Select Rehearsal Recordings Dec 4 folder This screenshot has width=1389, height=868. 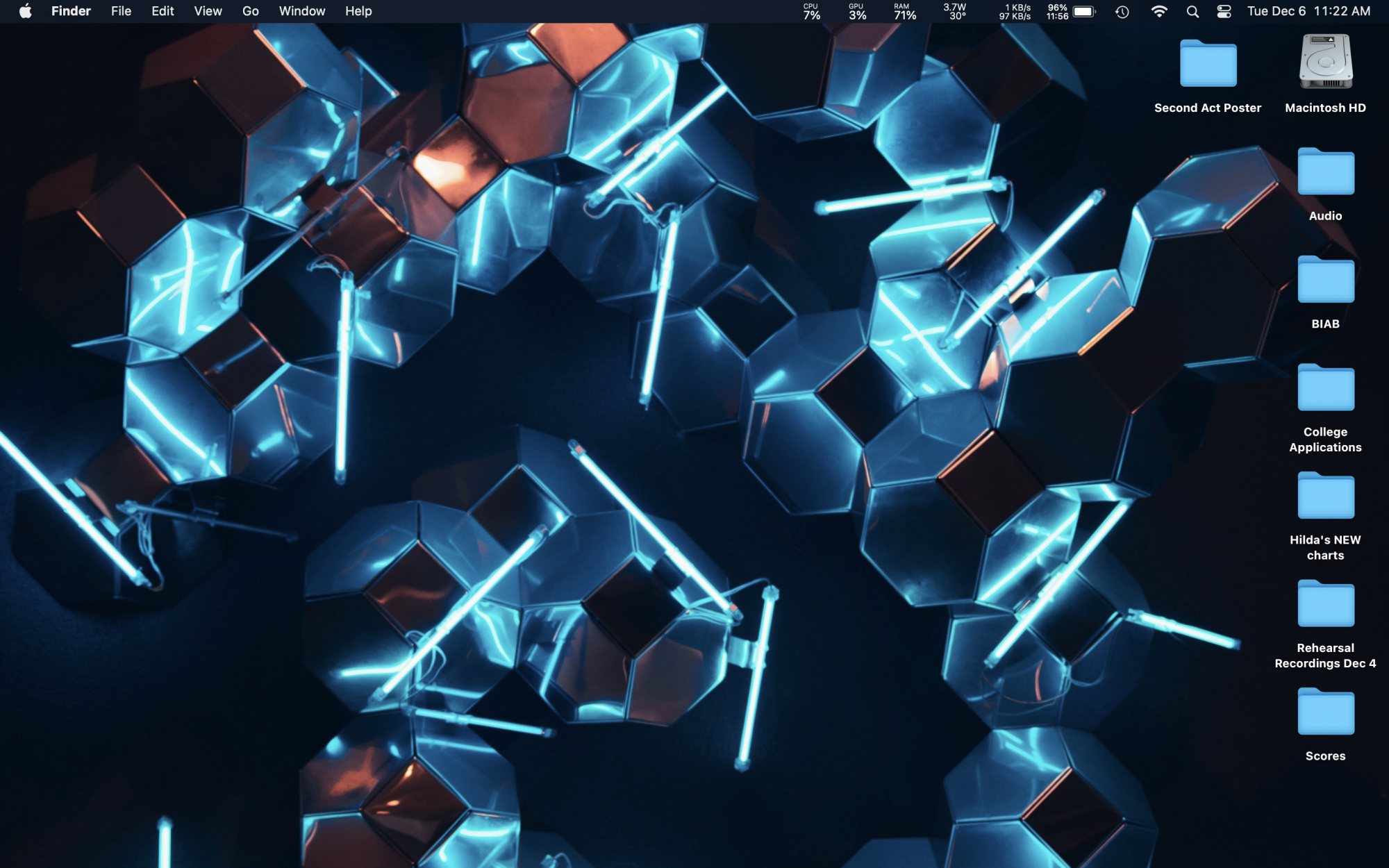click(x=1325, y=604)
